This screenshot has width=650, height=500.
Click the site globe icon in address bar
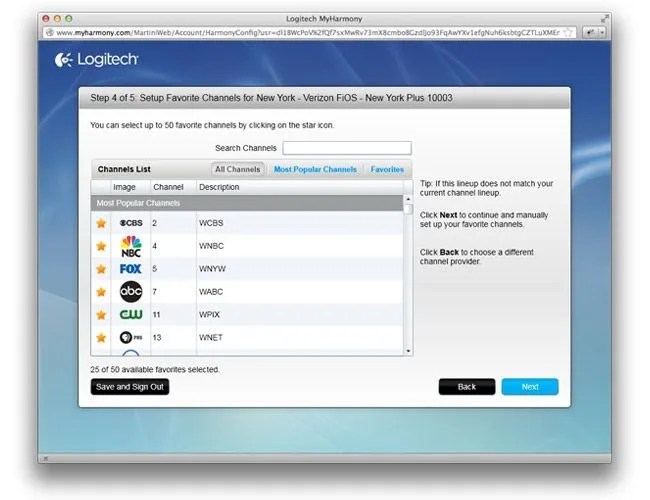pos(49,32)
